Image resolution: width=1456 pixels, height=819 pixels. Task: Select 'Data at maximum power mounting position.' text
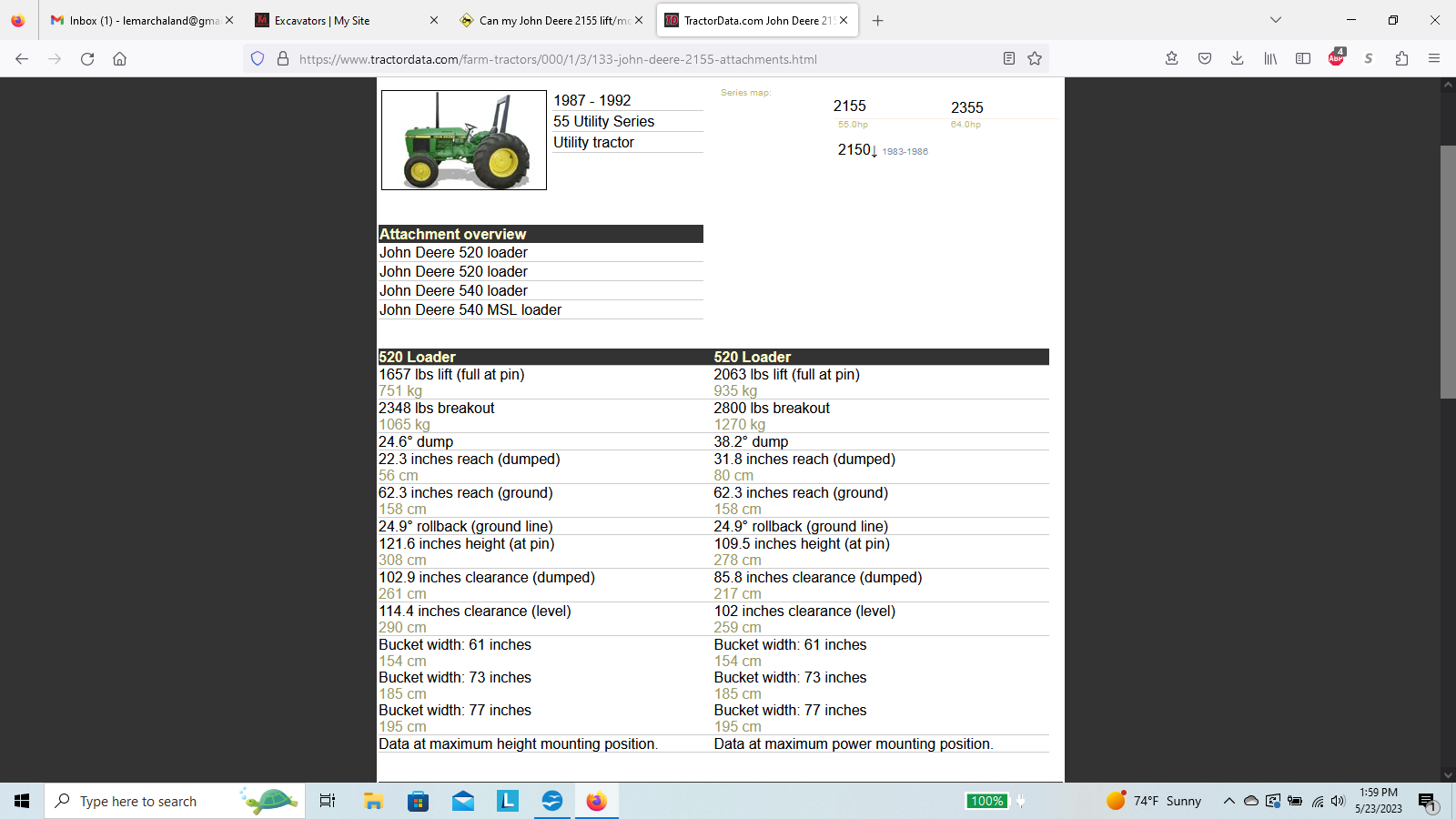[854, 743]
